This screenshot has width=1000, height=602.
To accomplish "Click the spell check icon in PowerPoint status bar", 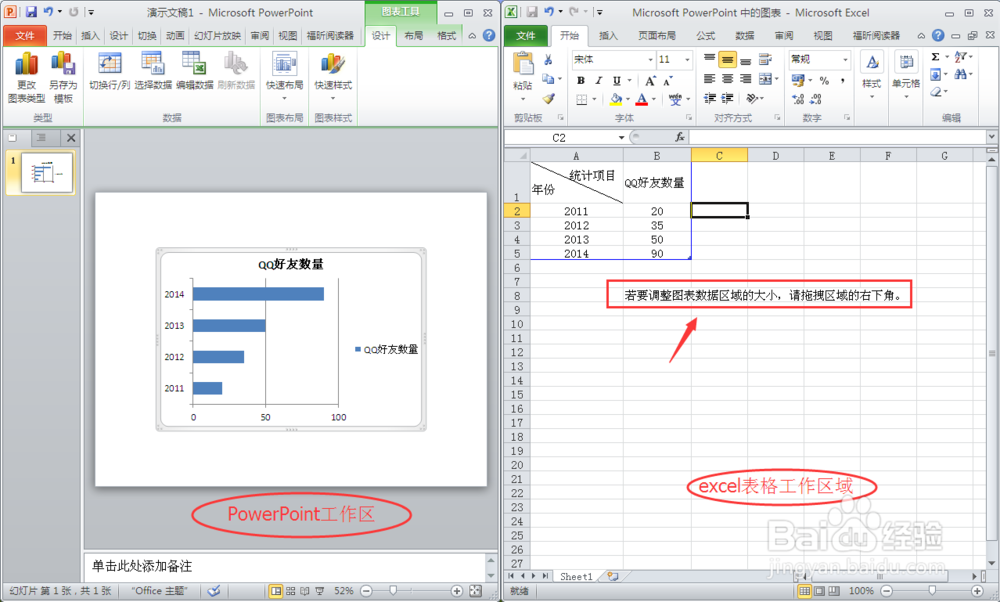I will click(x=214, y=591).
